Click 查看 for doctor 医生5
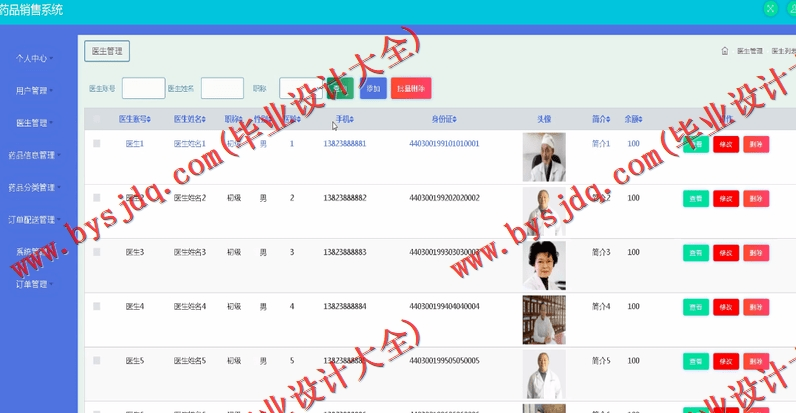The height and width of the screenshot is (413, 796). click(695, 361)
